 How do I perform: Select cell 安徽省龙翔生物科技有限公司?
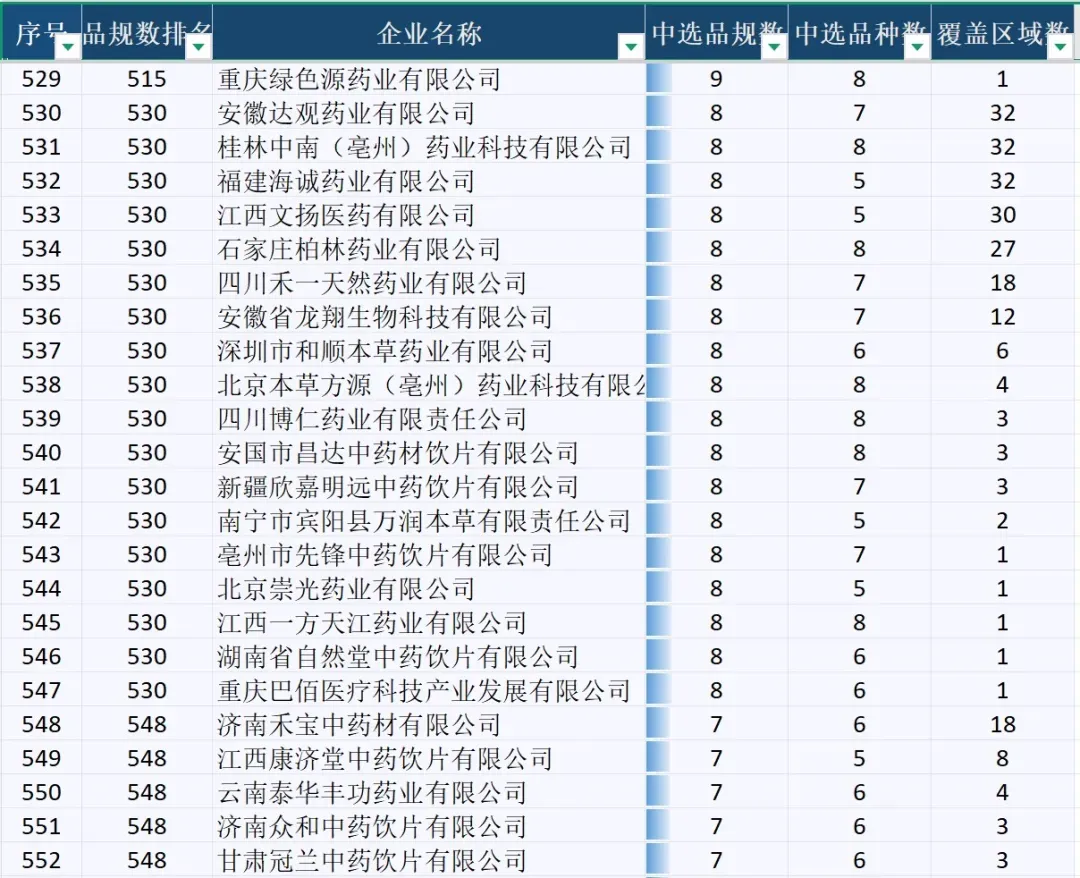[428, 316]
